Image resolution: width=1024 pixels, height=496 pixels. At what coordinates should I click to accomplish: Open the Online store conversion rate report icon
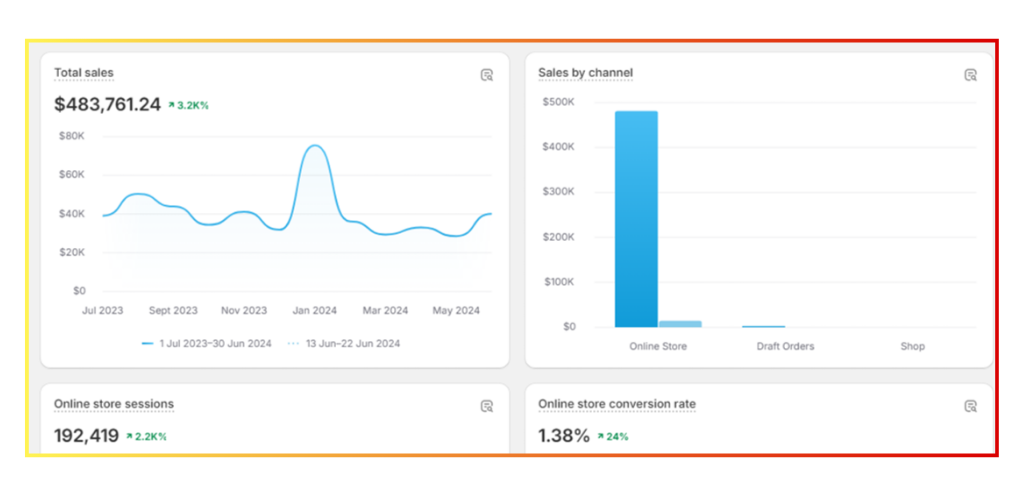pos(970,406)
